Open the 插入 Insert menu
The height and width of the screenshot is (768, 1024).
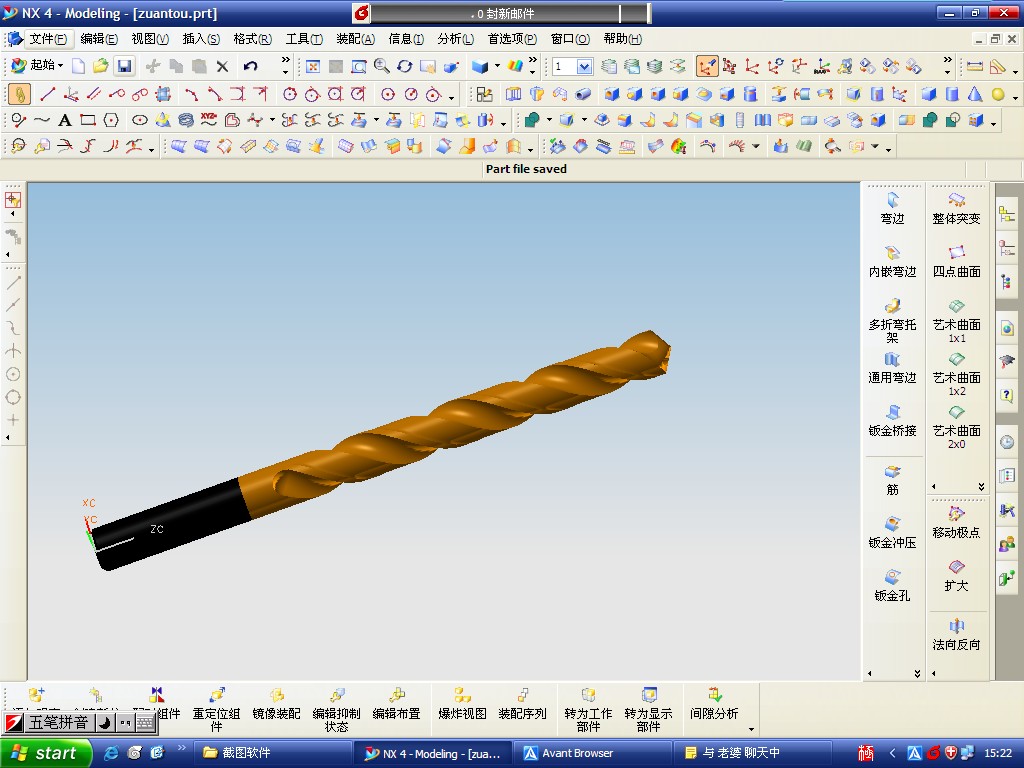pos(201,39)
